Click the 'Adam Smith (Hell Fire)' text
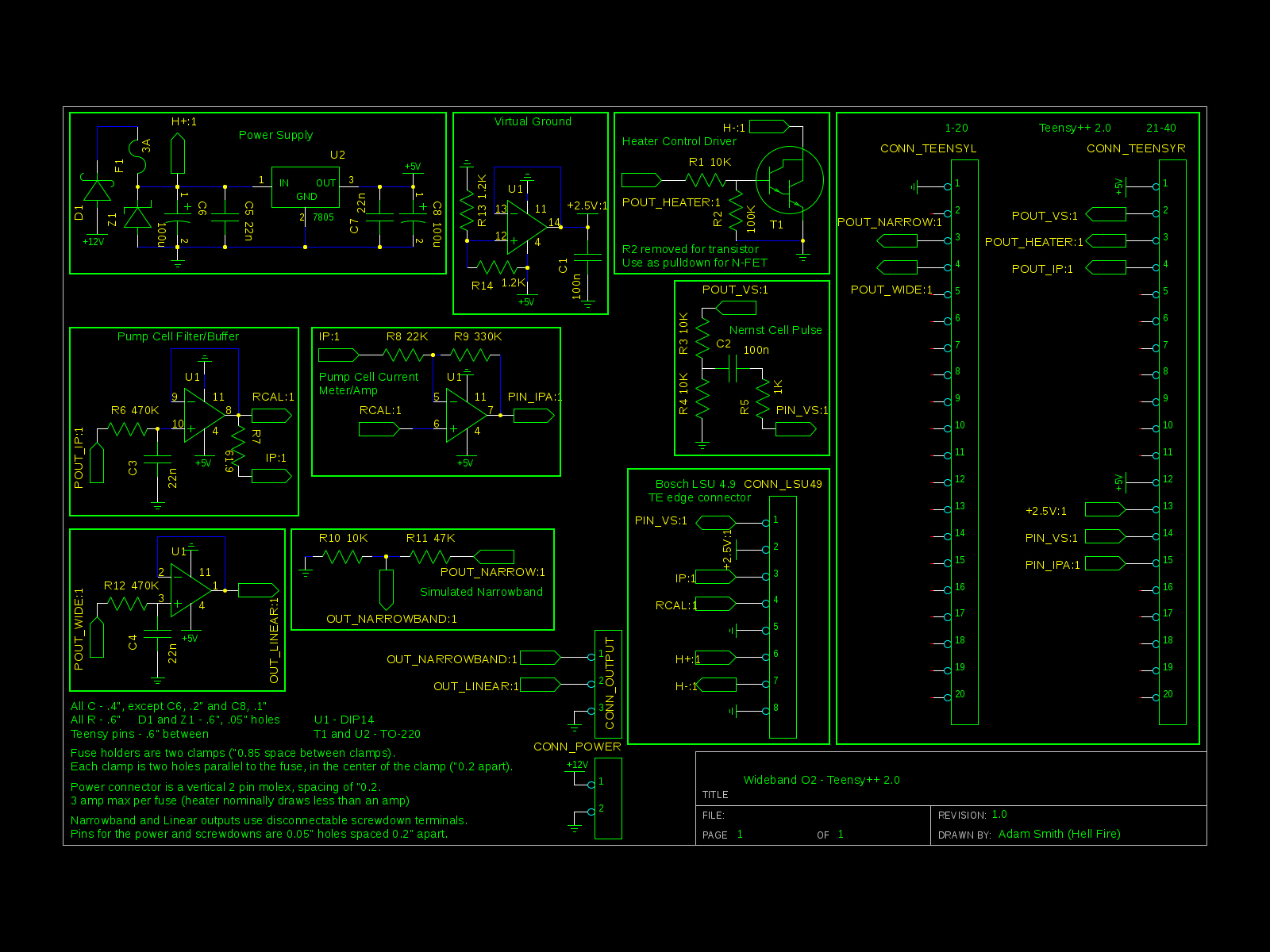 click(x=1059, y=834)
